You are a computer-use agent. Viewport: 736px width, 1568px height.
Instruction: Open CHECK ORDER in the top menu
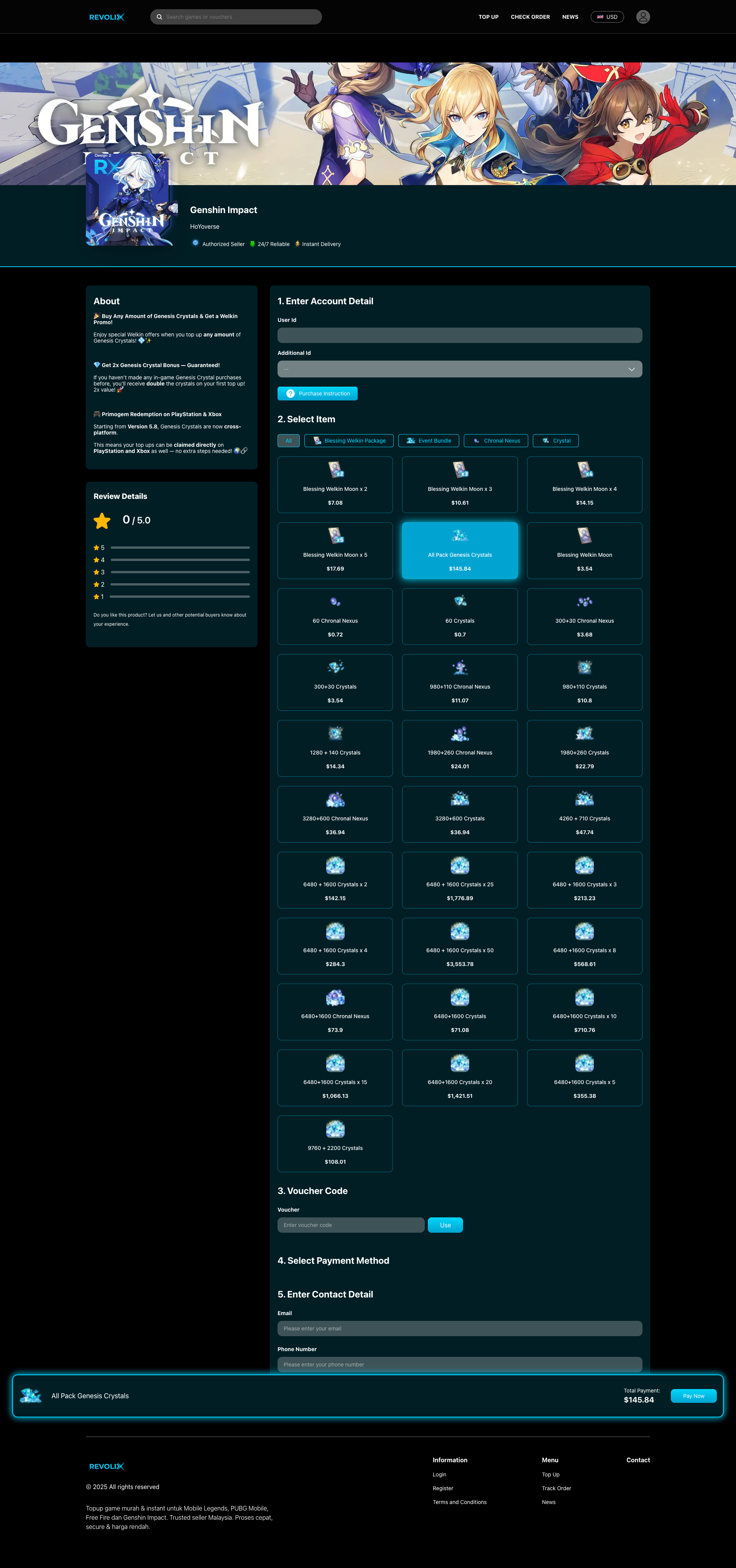coord(530,17)
